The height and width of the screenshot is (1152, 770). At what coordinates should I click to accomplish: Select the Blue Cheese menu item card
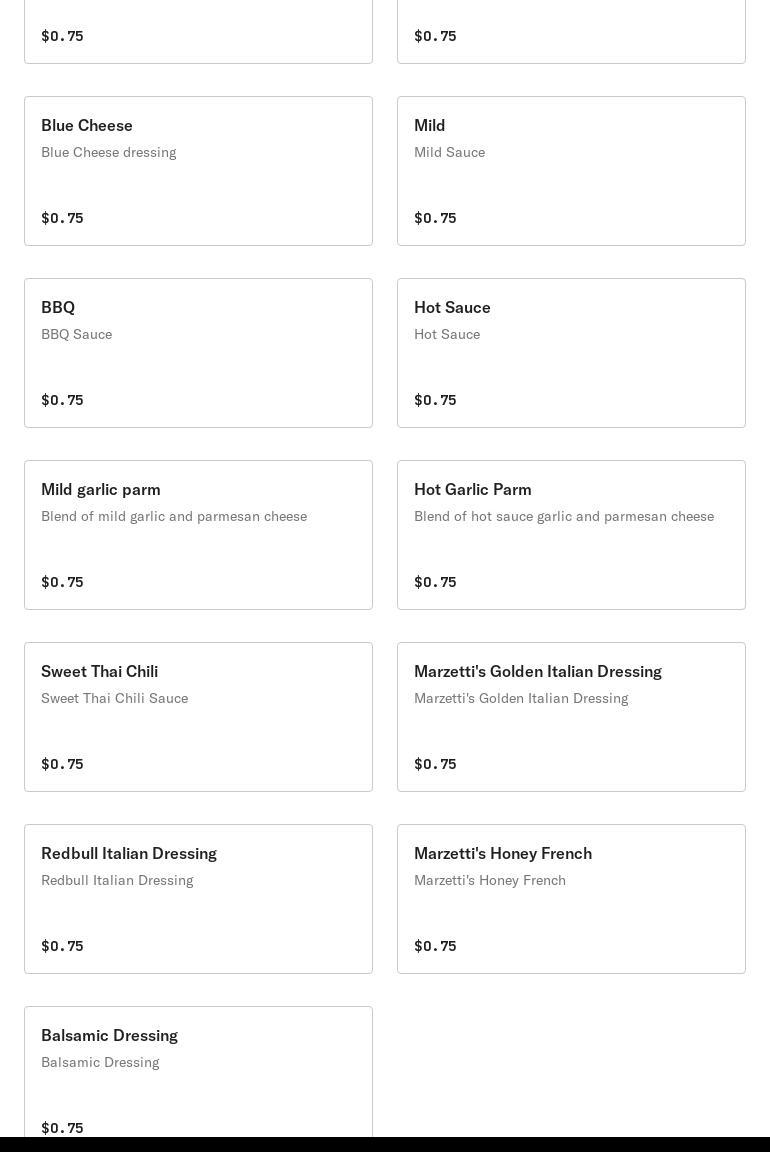point(198,171)
